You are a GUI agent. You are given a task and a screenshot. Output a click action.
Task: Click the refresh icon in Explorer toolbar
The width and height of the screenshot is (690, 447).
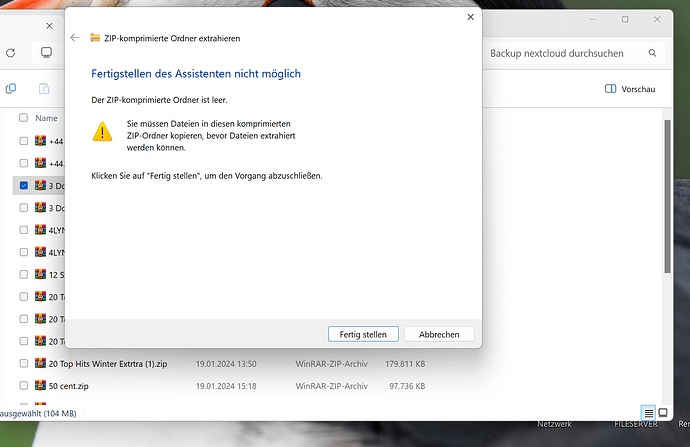pos(11,53)
